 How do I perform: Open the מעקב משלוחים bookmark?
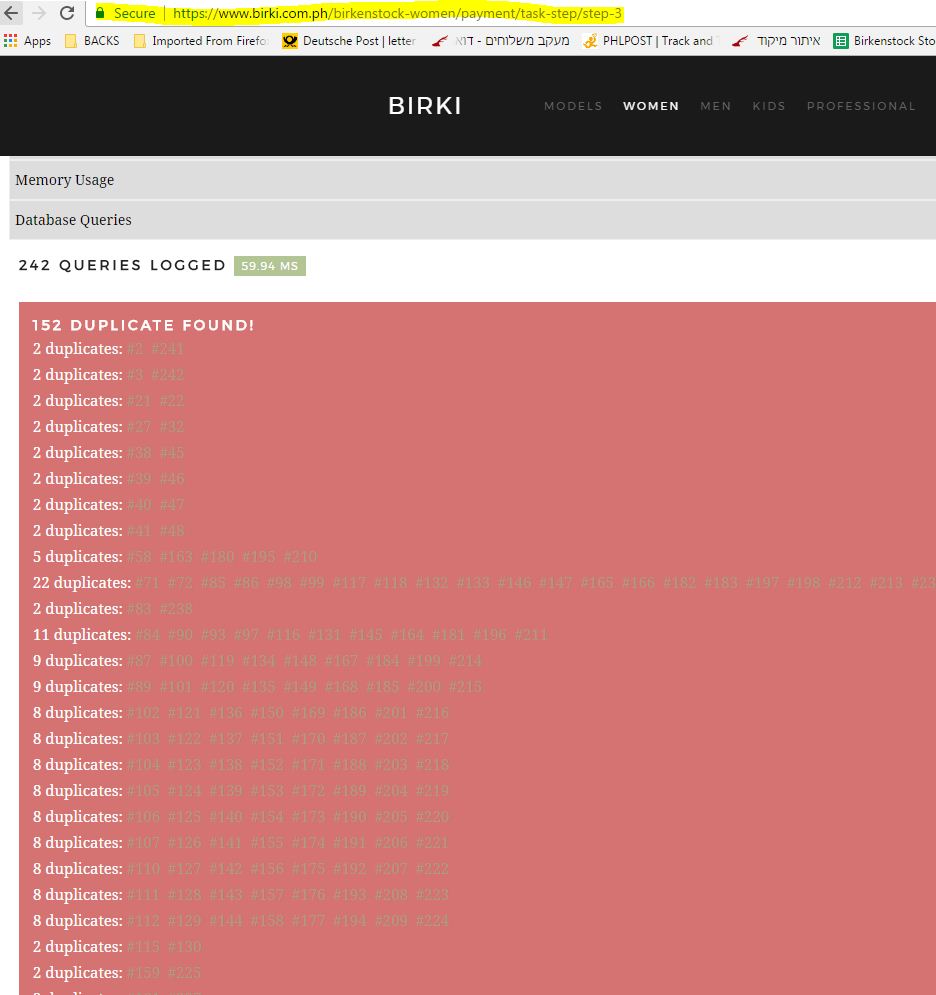[x=501, y=41]
